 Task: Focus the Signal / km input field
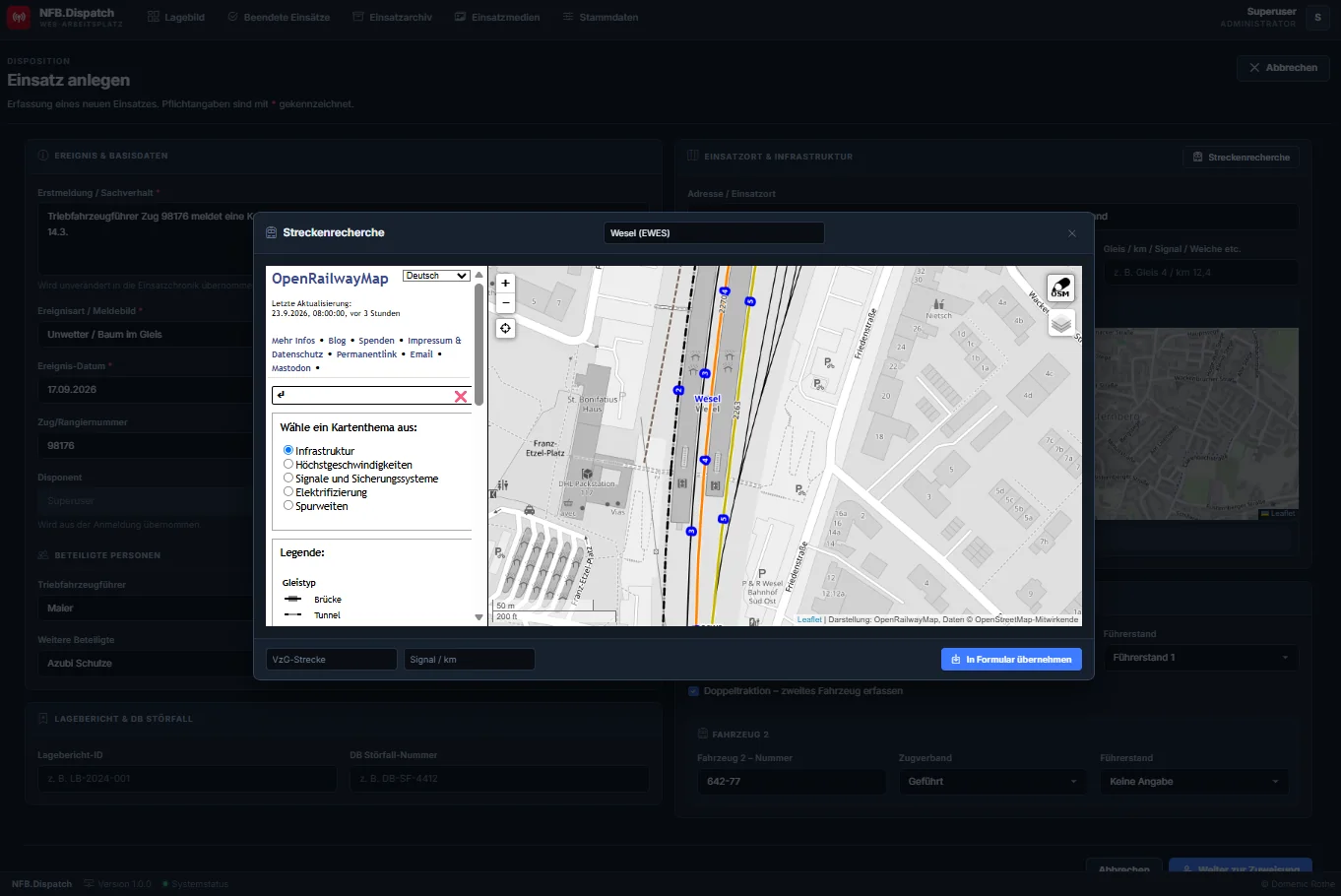pos(470,660)
